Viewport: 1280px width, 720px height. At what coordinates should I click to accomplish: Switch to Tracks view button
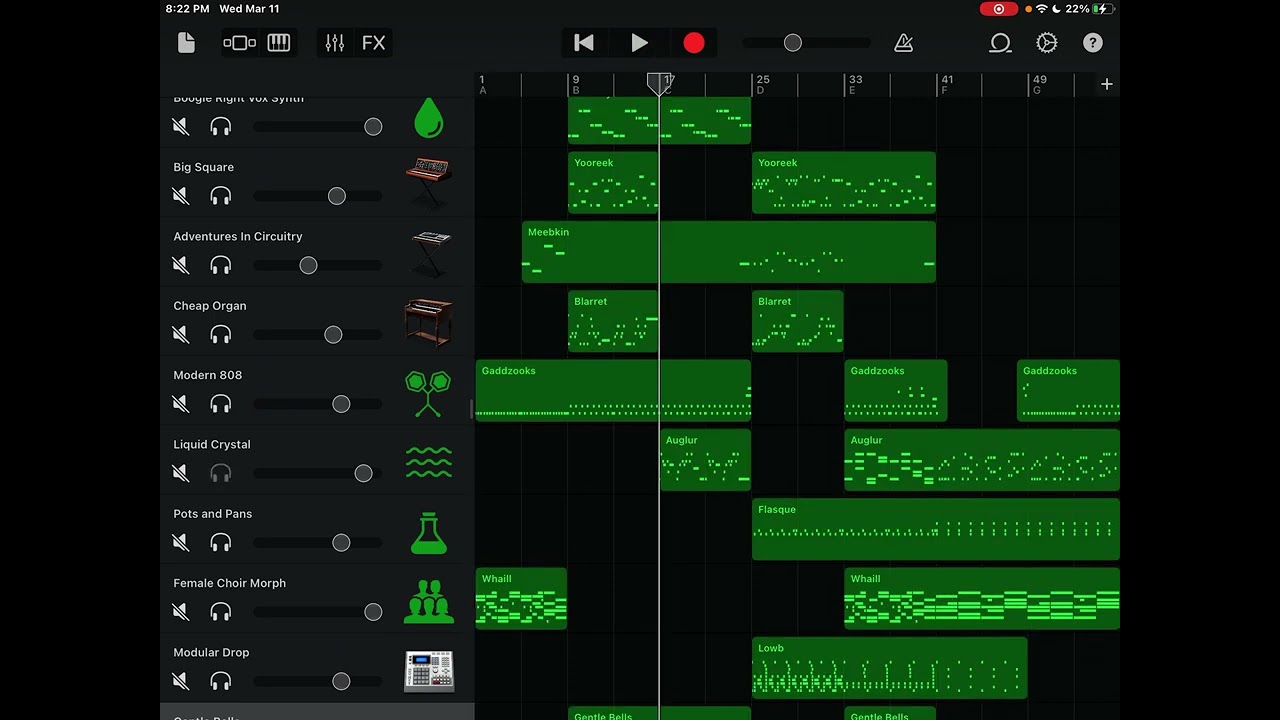[x=240, y=42]
